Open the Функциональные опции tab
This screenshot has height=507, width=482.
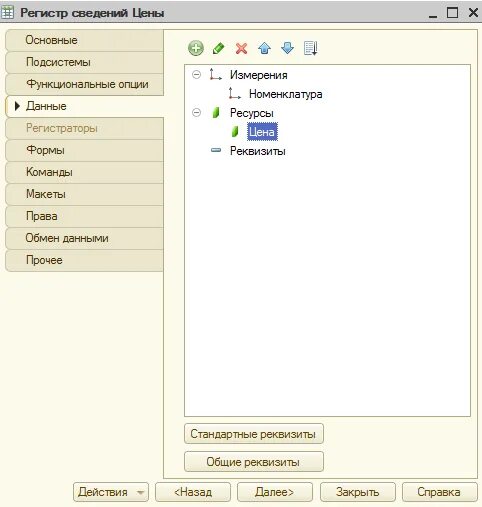point(85,84)
